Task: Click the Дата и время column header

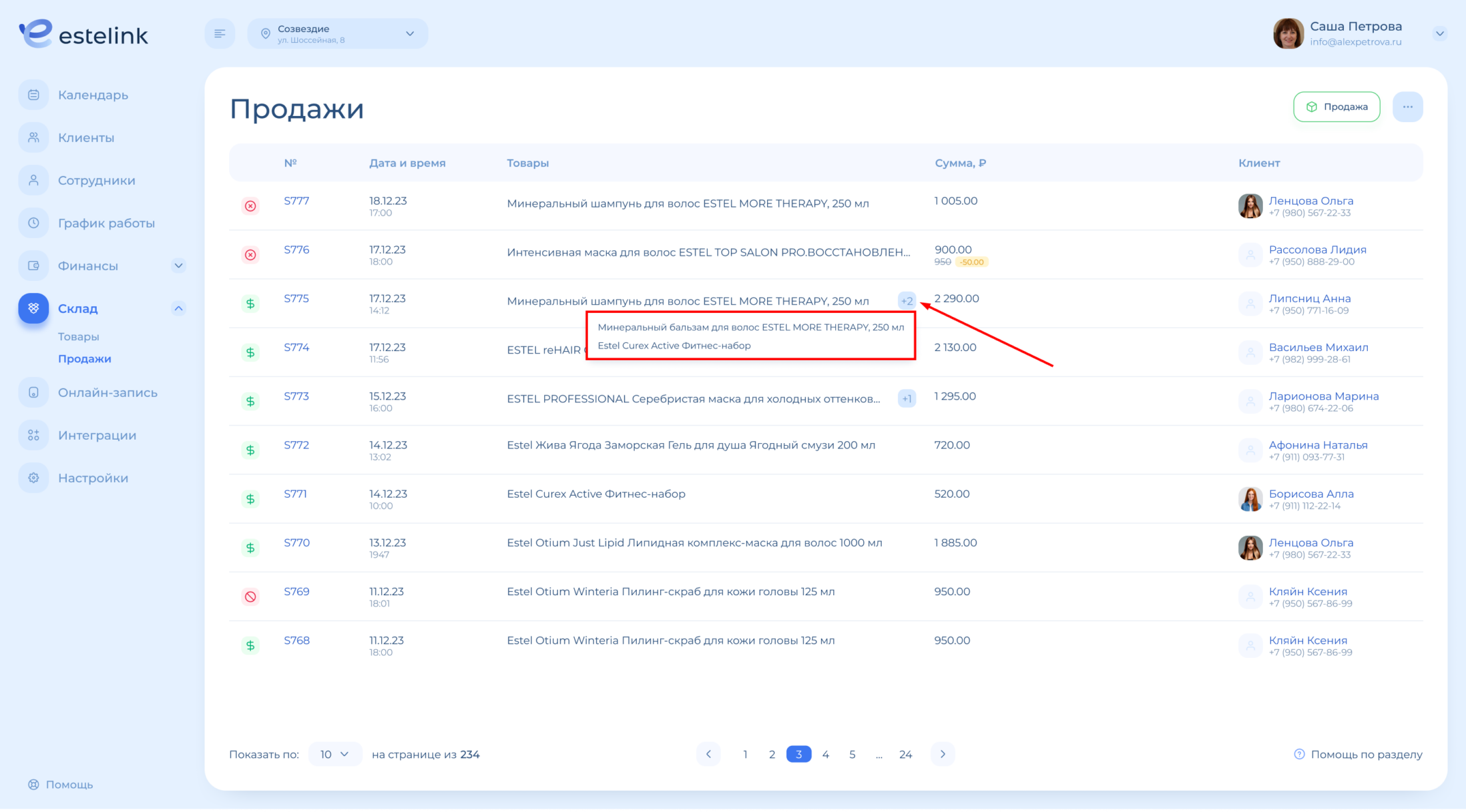Action: pyautogui.click(x=407, y=163)
